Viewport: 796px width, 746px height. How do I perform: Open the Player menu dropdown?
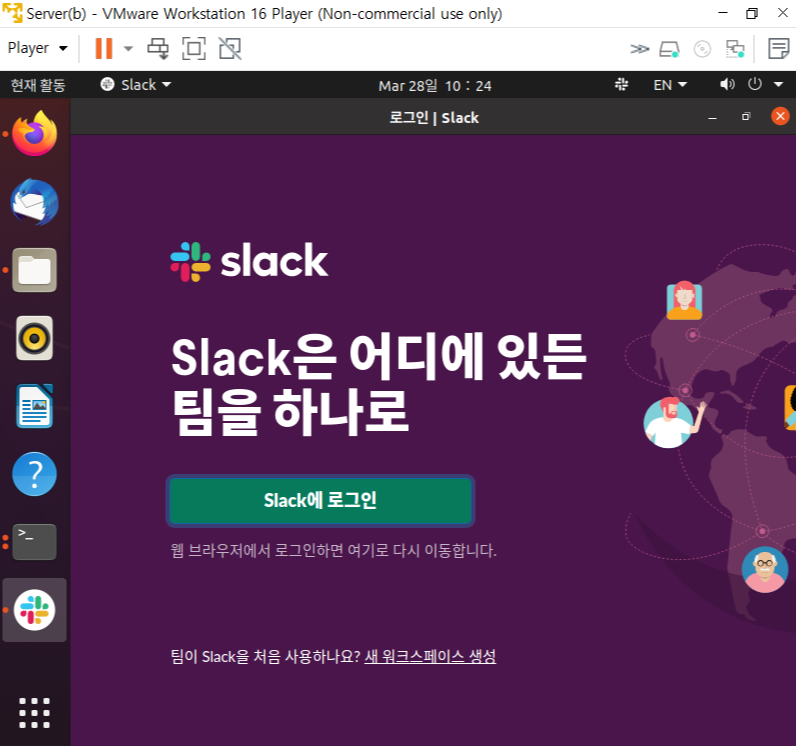click(38, 48)
